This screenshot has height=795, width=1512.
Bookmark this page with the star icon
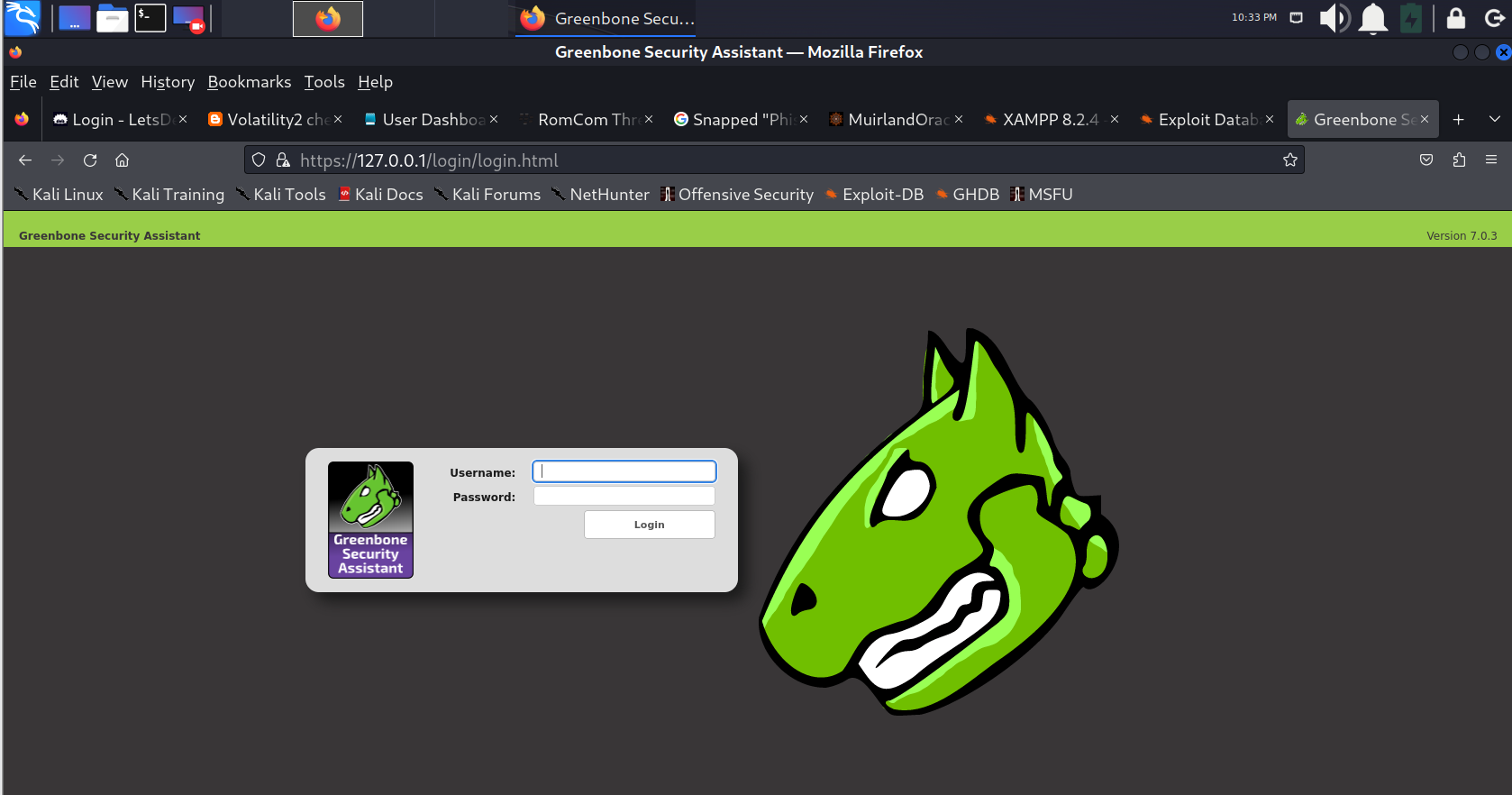coord(1290,160)
